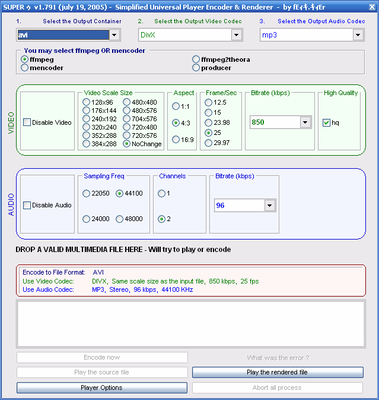This screenshot has width=379, height=400.
Task: Select the producer radio button
Action: tap(196, 68)
